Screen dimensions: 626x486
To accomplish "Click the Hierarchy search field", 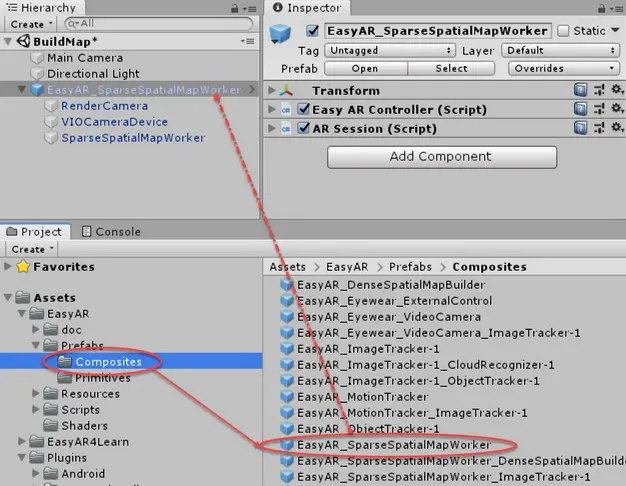I will (x=158, y=24).
